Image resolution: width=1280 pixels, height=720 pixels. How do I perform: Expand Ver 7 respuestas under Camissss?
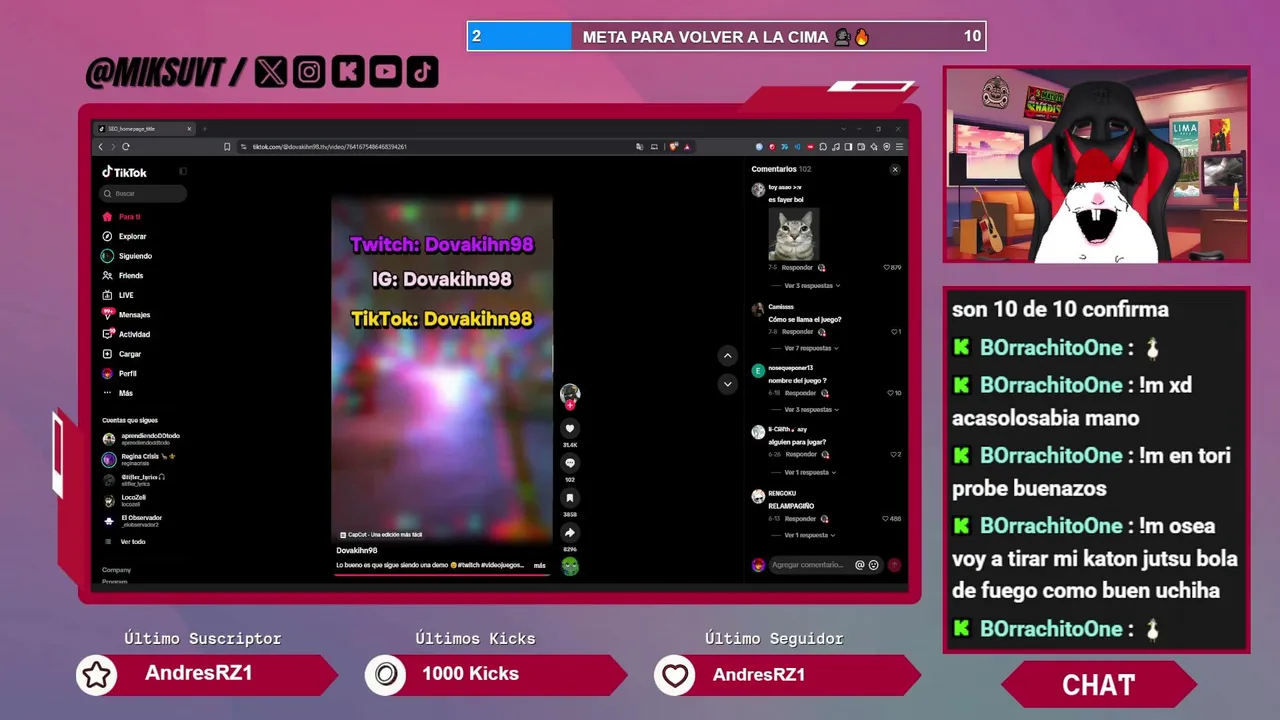click(x=811, y=348)
